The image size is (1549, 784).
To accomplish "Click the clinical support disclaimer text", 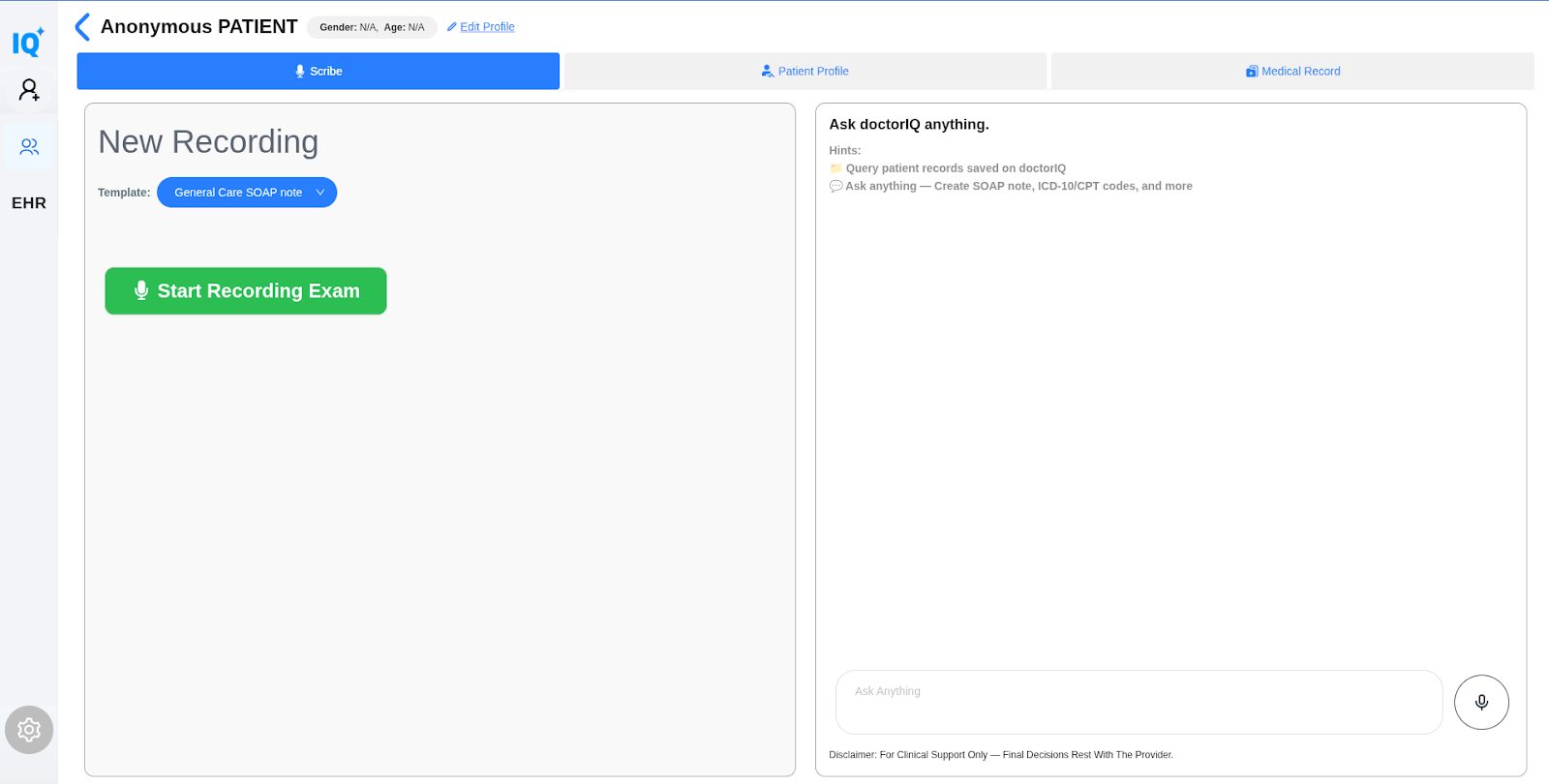I will 1000,755.
